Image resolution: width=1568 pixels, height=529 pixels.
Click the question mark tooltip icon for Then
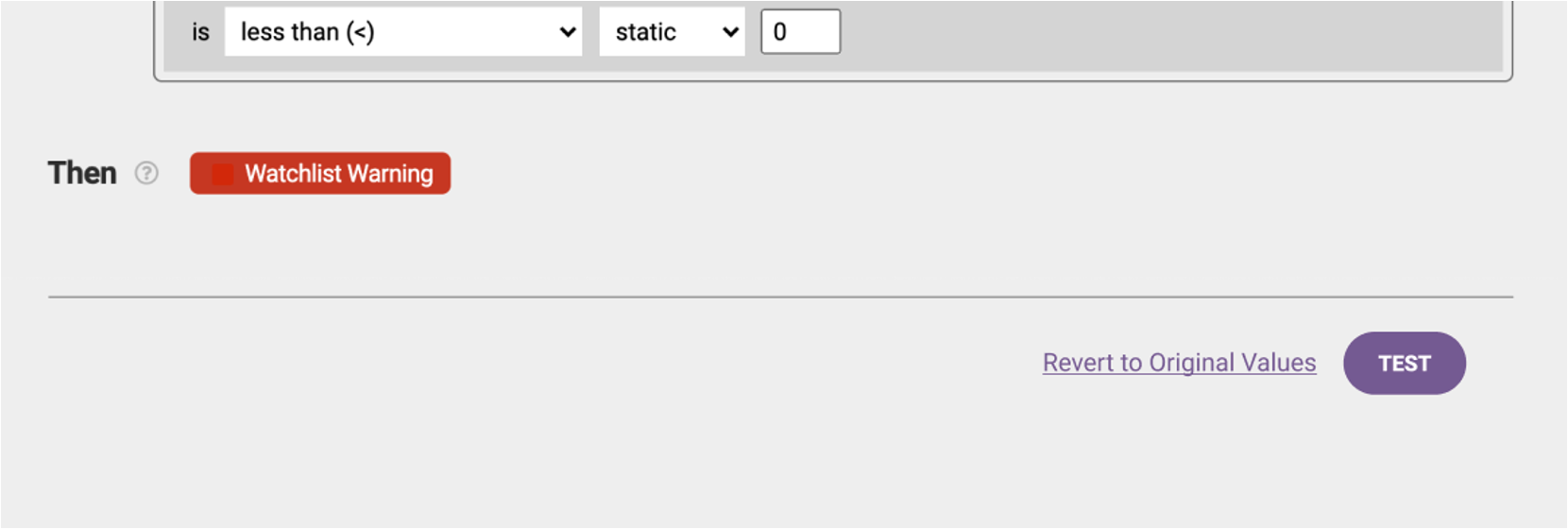tap(146, 173)
